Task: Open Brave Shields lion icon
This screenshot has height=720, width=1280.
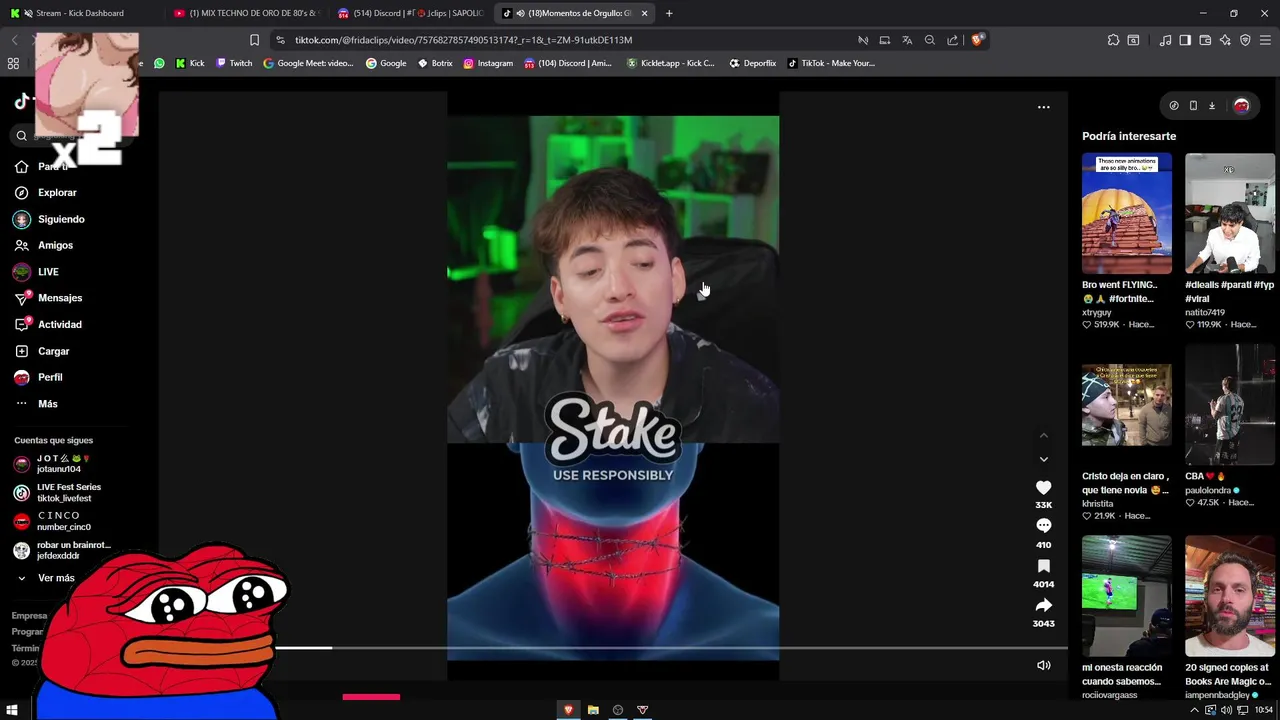Action: pyautogui.click(x=978, y=40)
